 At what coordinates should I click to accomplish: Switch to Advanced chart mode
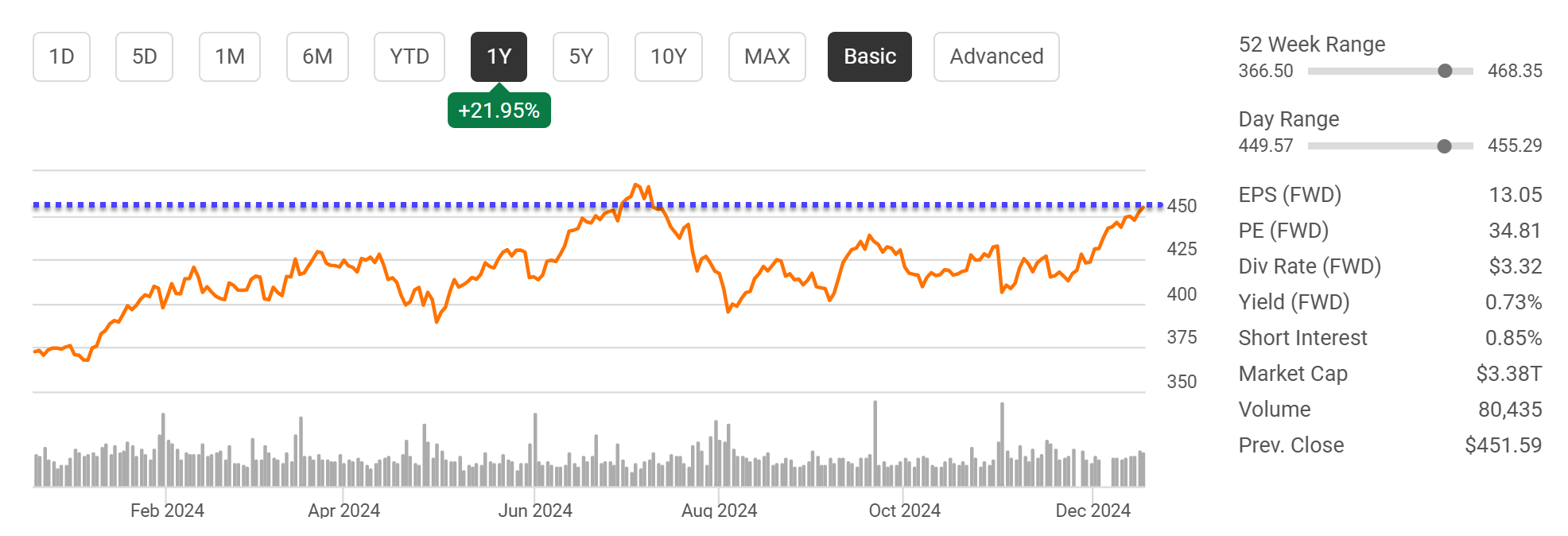coord(996,56)
